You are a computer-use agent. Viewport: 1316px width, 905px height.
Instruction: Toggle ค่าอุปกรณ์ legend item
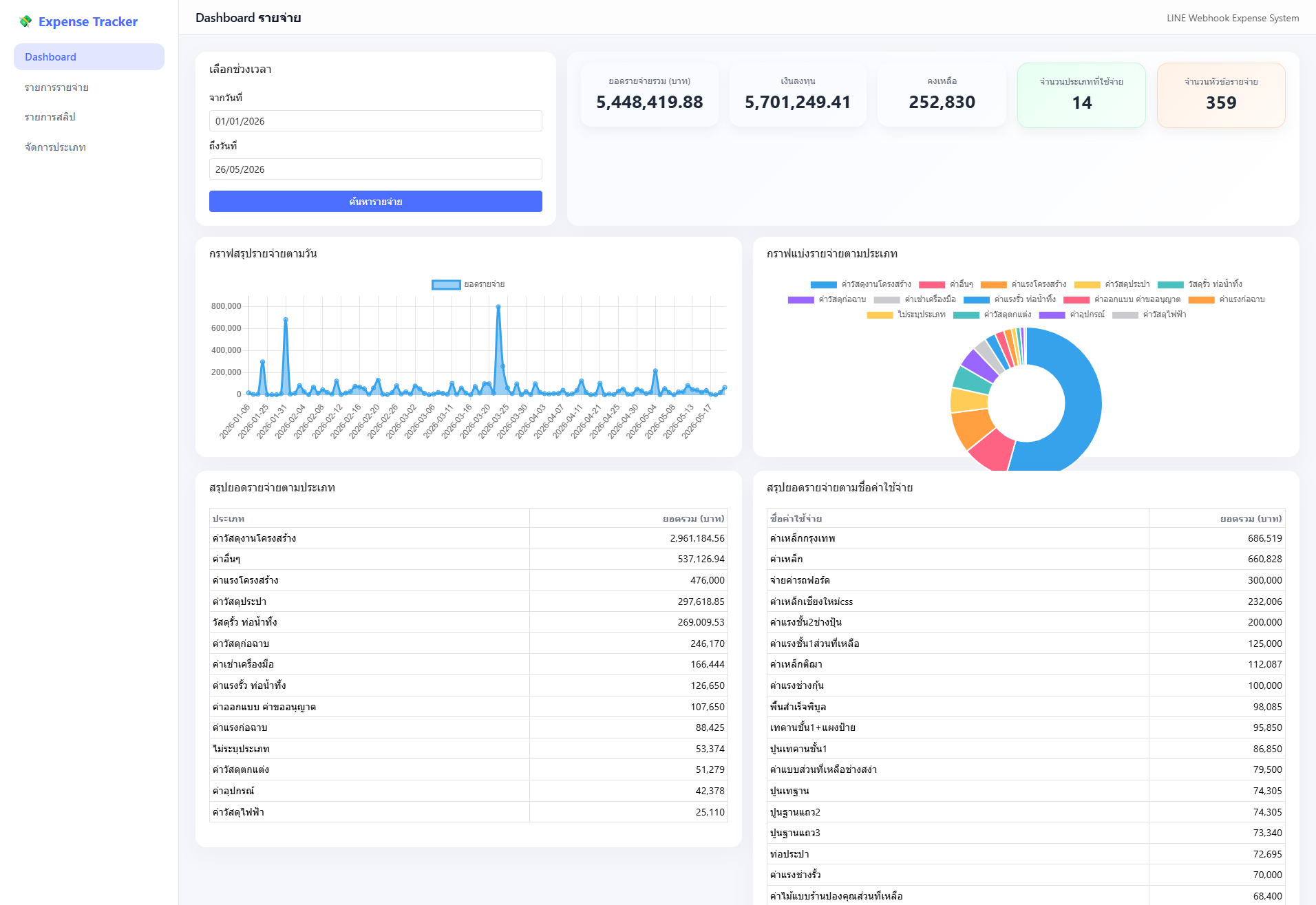pos(1072,315)
